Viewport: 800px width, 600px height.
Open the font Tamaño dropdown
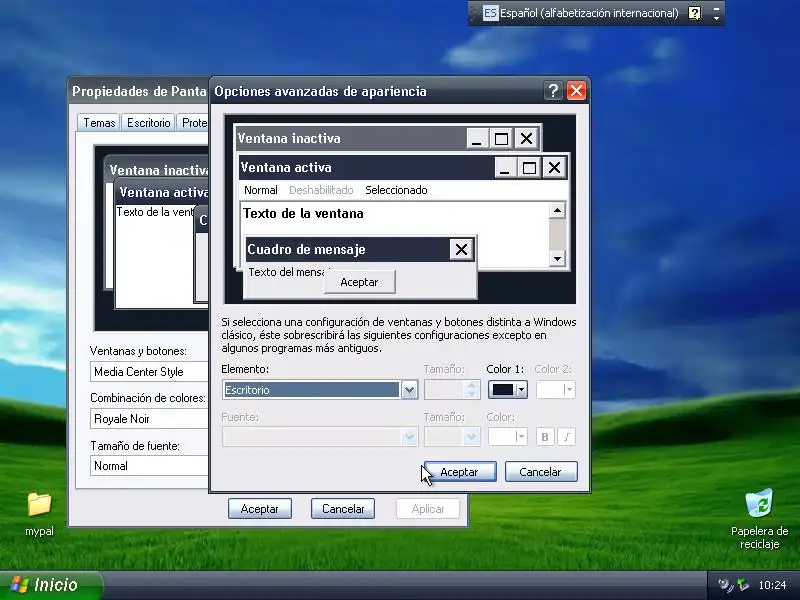tap(452, 437)
